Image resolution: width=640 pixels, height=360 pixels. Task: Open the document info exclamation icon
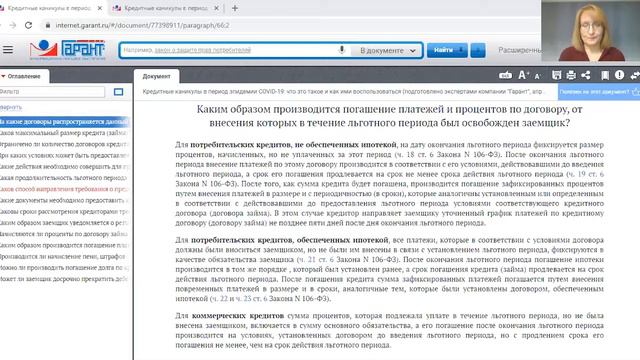[619, 75]
